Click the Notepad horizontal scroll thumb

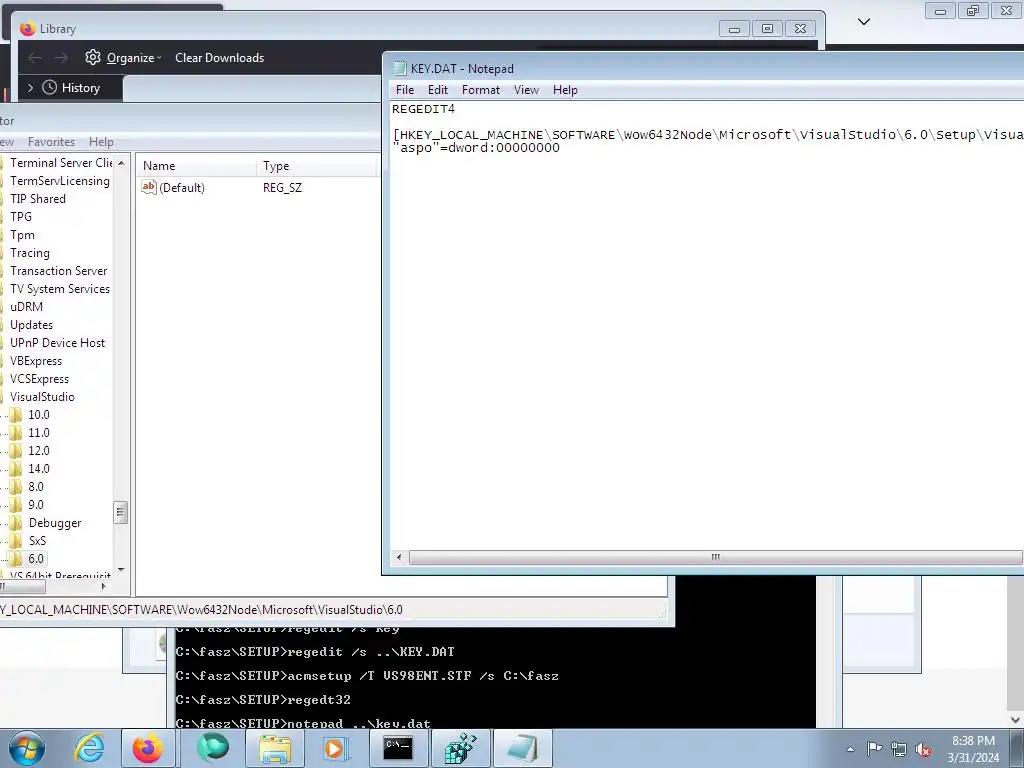715,557
